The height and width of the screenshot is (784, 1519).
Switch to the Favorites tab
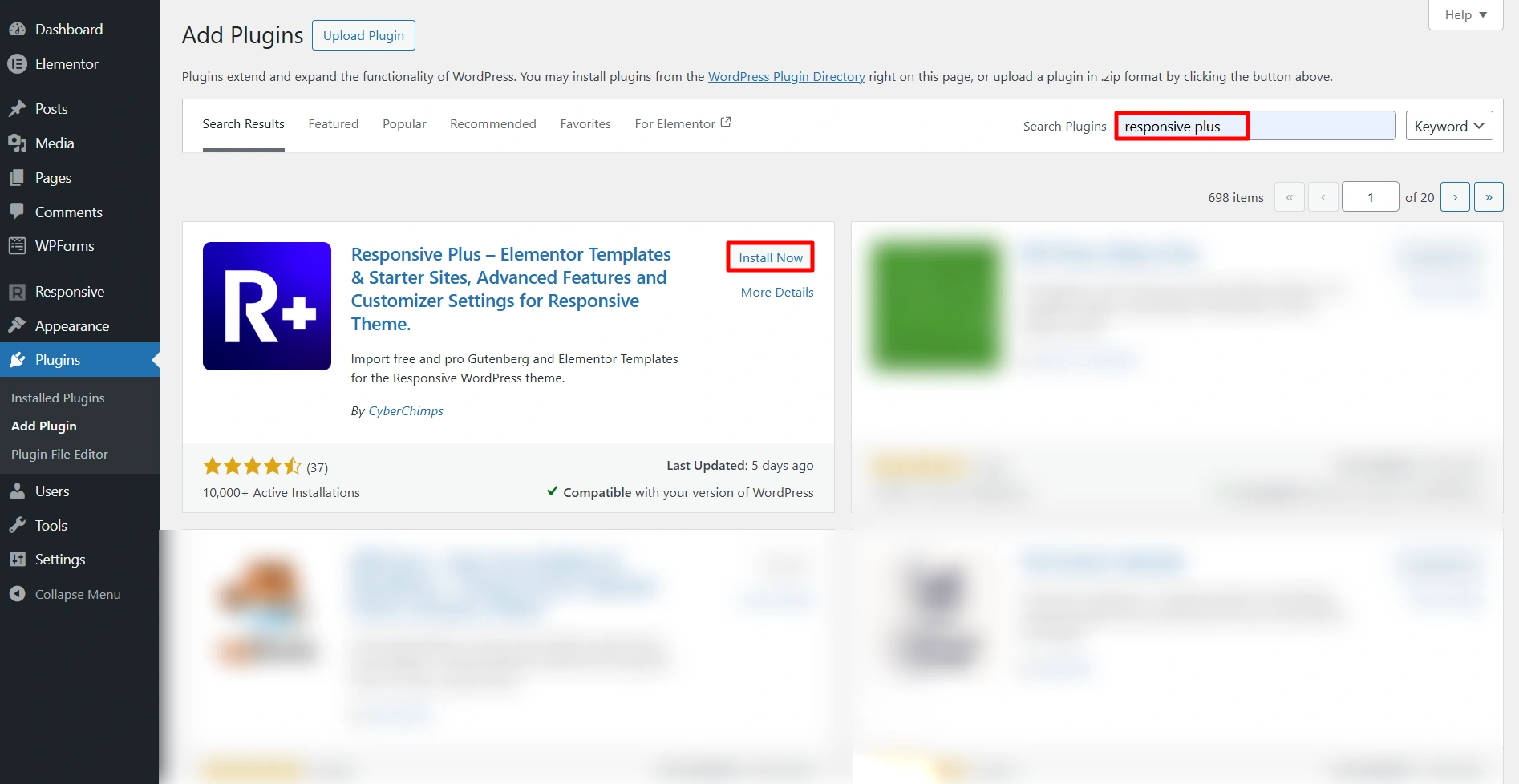(x=585, y=124)
